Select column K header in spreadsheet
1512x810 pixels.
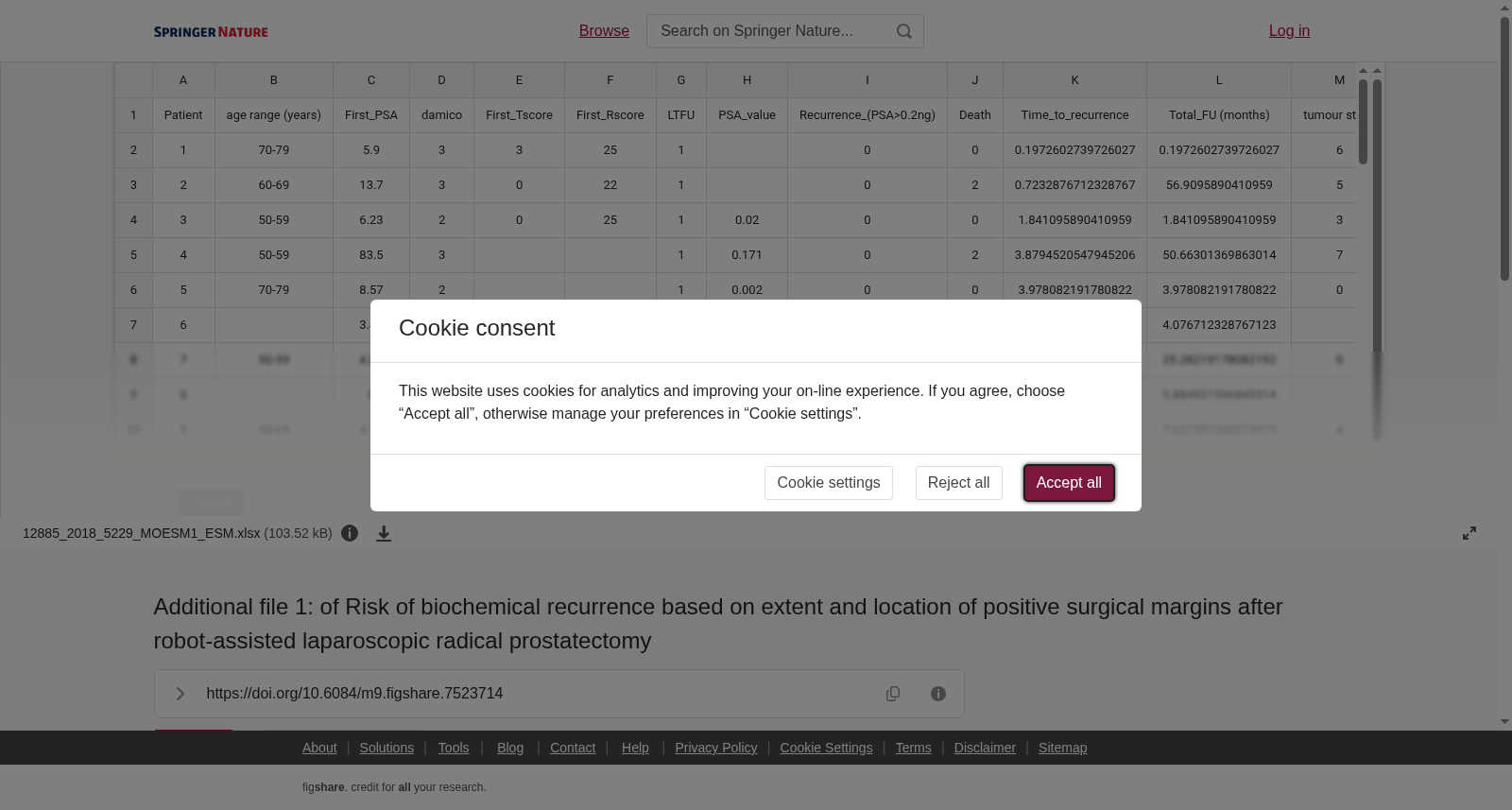click(1074, 80)
